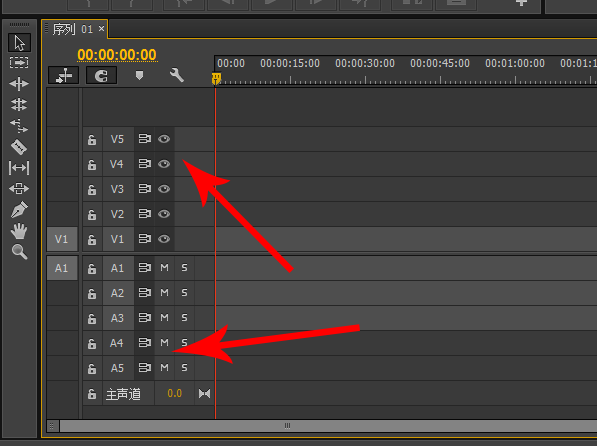Hide track V1 output with eye
597x446 pixels.
coord(164,239)
